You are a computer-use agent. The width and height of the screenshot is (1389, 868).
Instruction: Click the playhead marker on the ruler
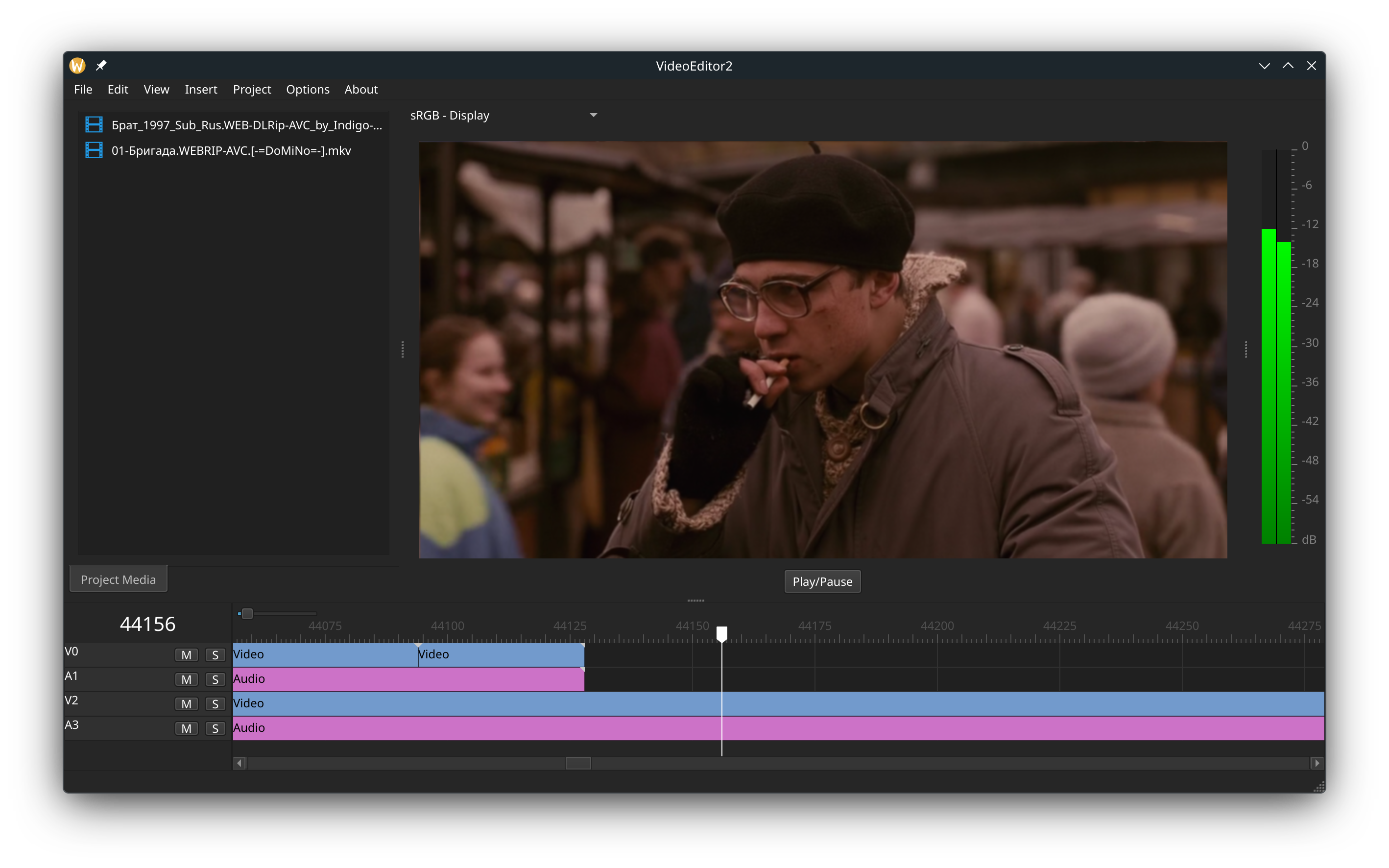(x=721, y=634)
